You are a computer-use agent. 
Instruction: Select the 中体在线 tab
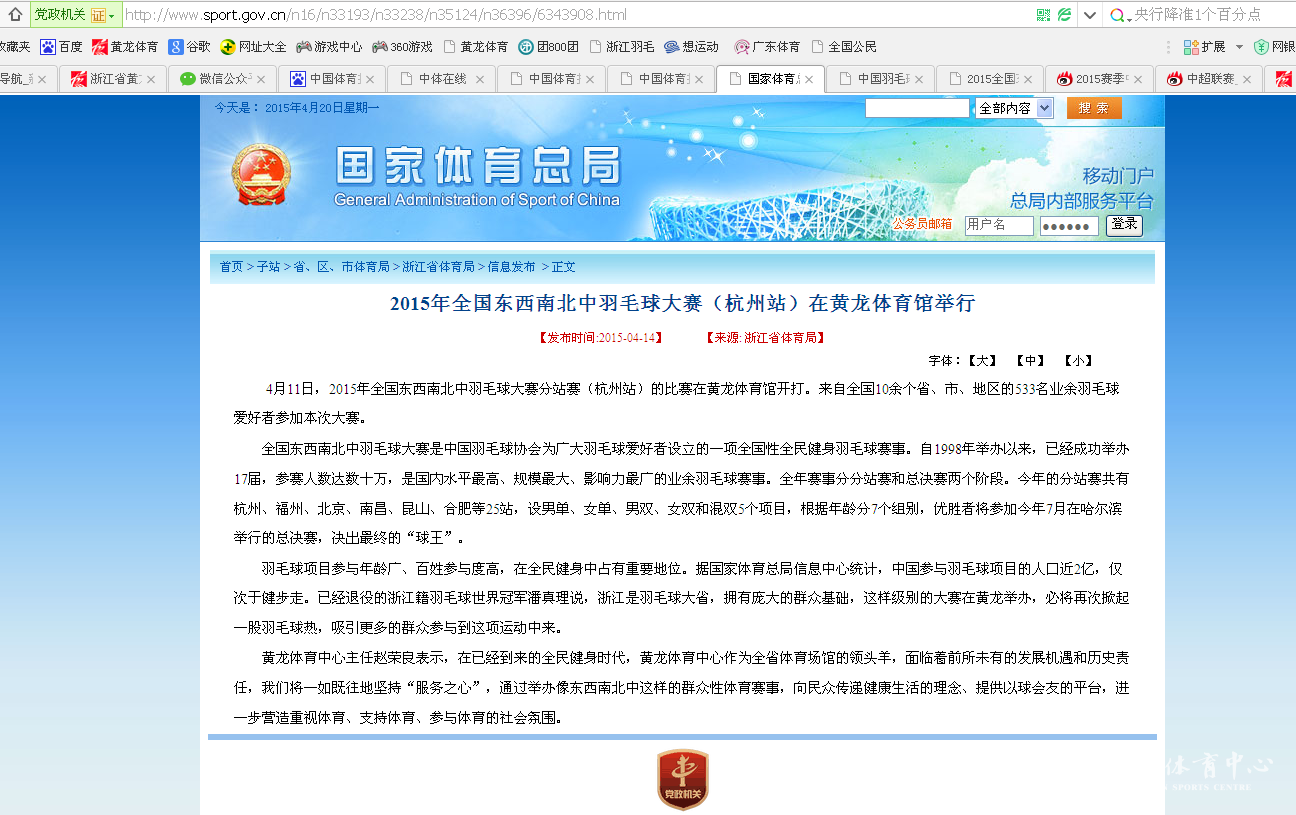[x=442, y=78]
